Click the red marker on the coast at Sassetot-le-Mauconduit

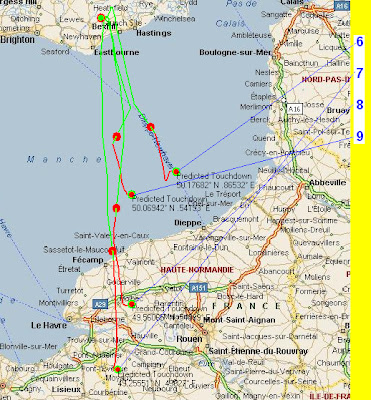pos(112,251)
